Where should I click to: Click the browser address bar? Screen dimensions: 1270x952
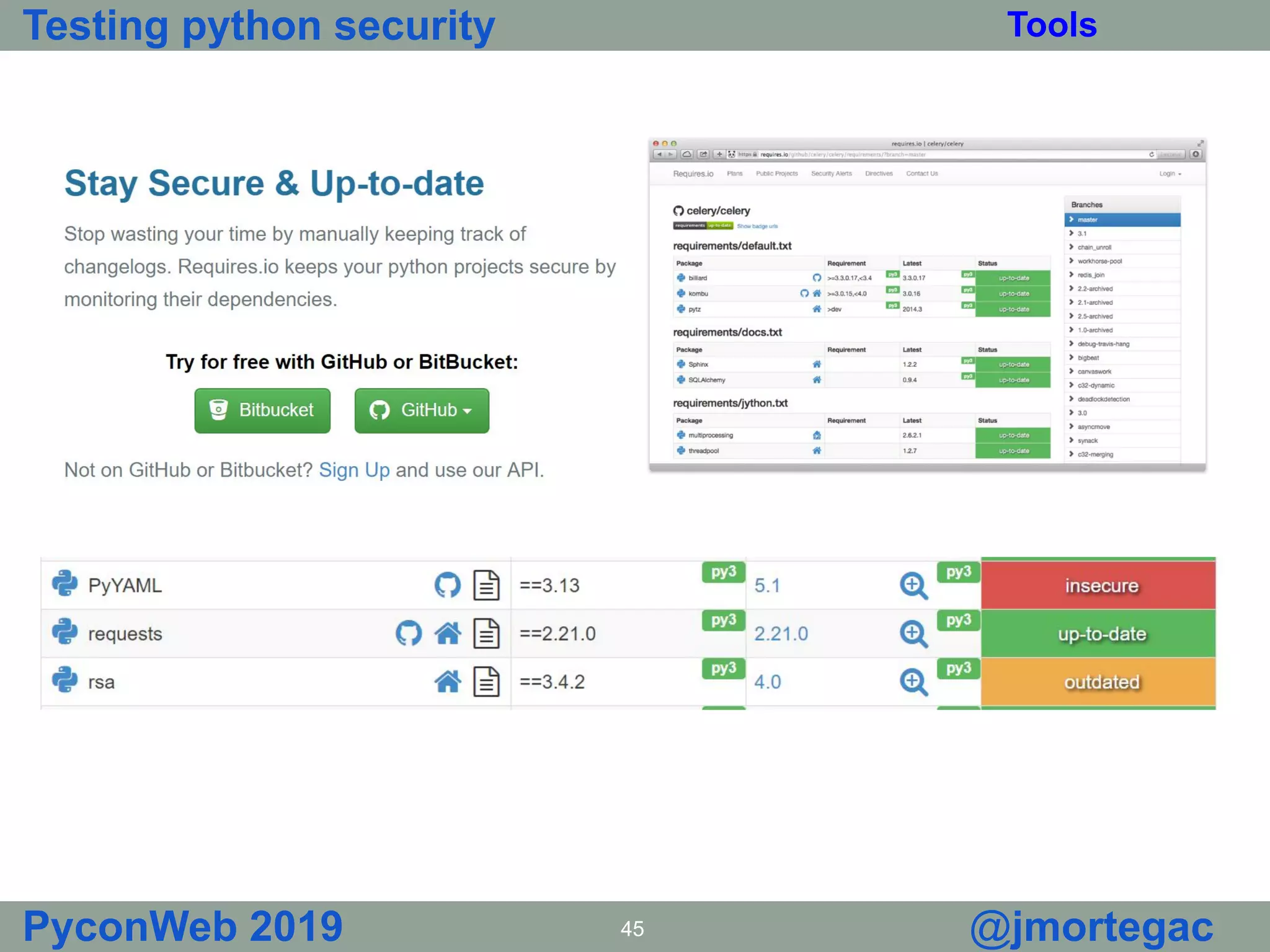point(943,154)
